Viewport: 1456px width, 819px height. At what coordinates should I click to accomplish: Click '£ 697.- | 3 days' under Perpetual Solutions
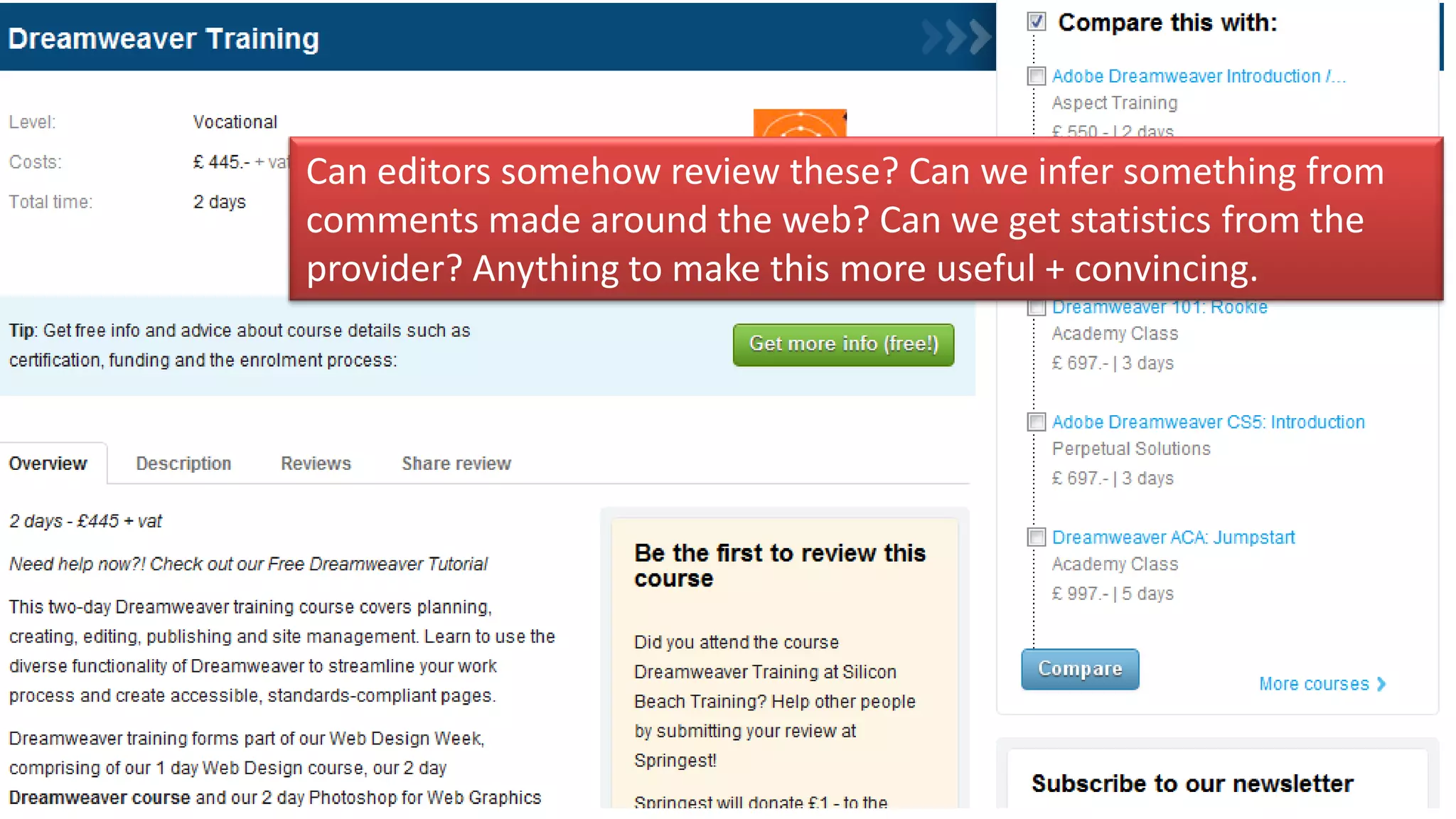[x=1113, y=478]
